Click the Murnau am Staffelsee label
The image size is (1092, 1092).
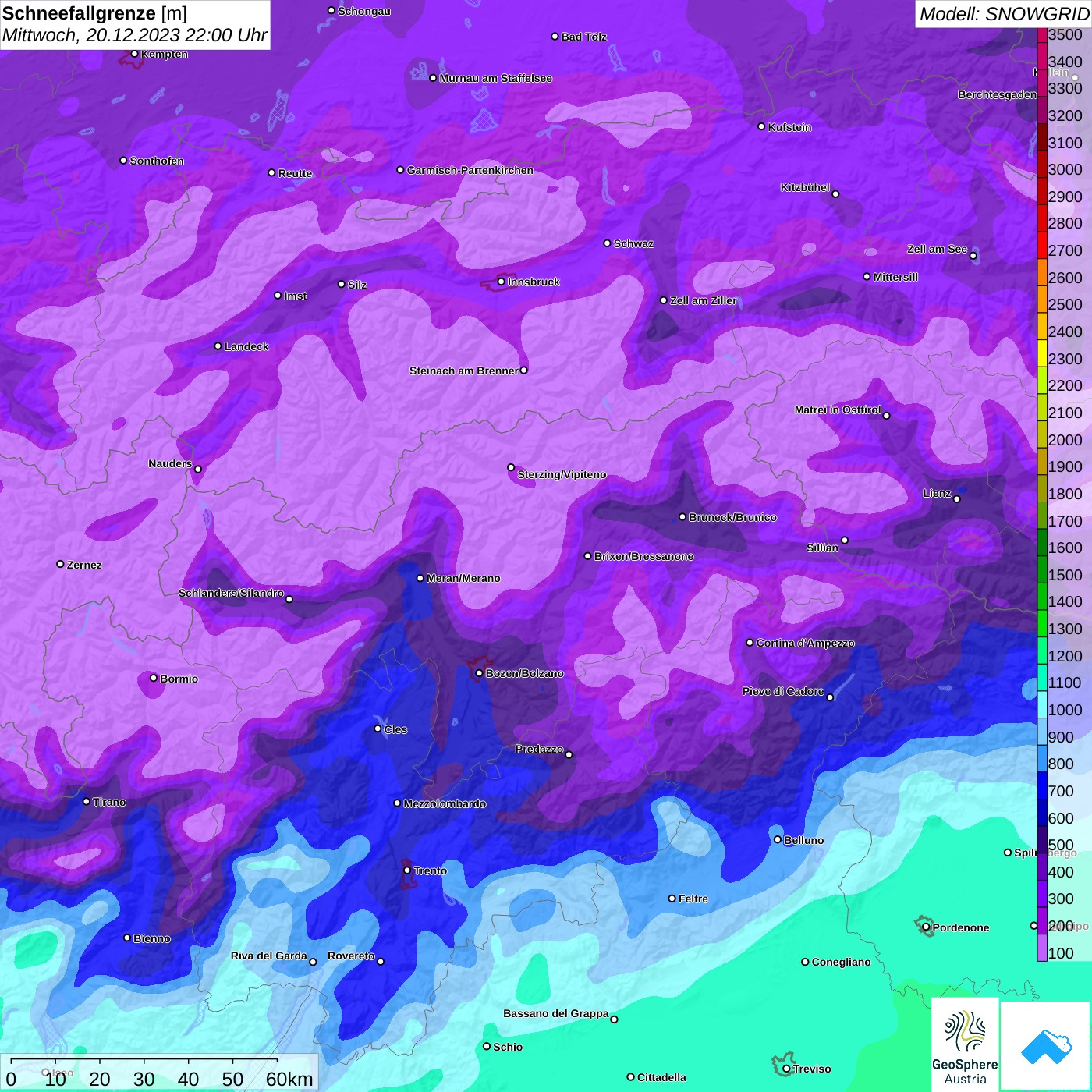click(x=495, y=78)
